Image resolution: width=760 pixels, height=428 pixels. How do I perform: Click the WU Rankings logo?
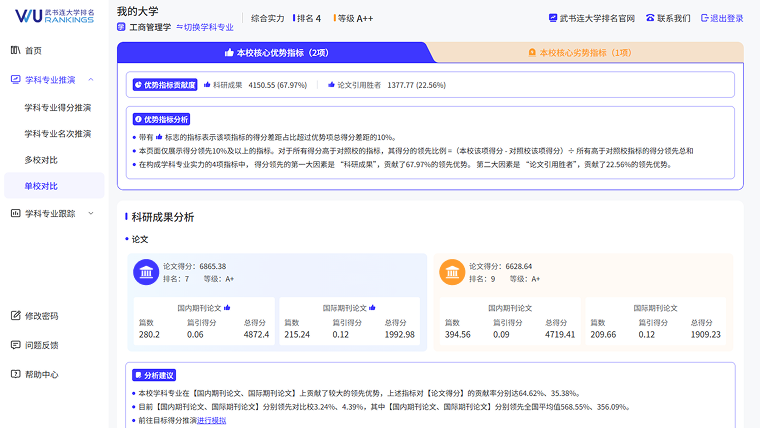coord(54,16)
